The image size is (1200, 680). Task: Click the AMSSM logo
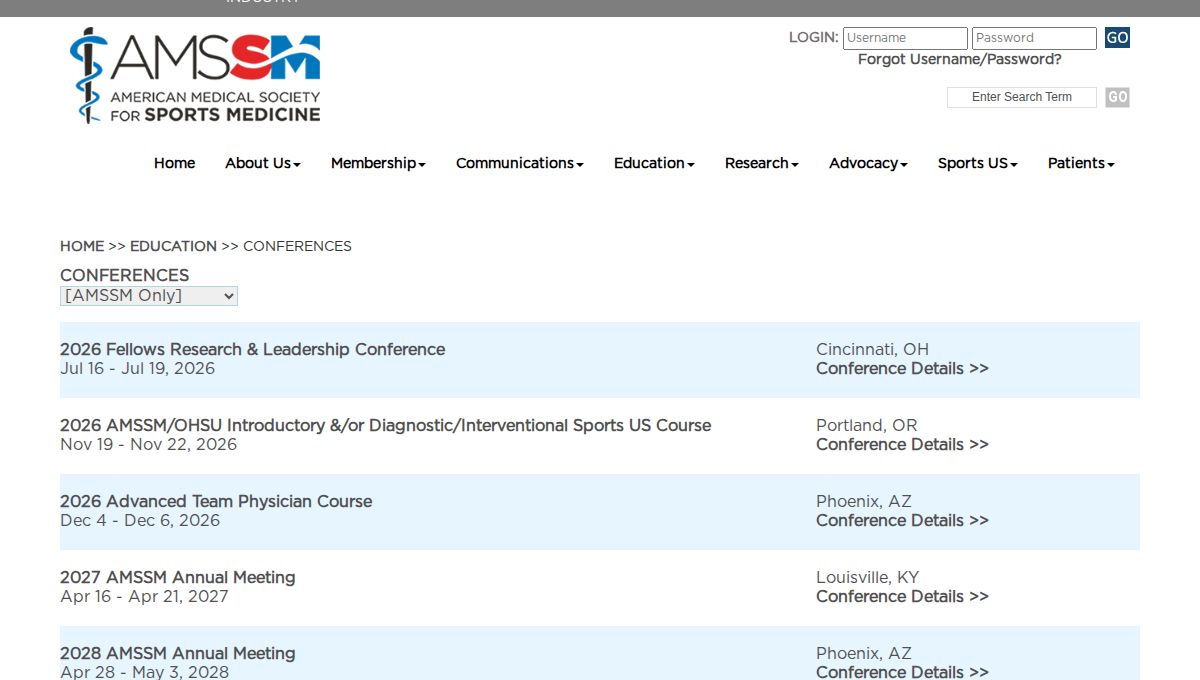[195, 76]
